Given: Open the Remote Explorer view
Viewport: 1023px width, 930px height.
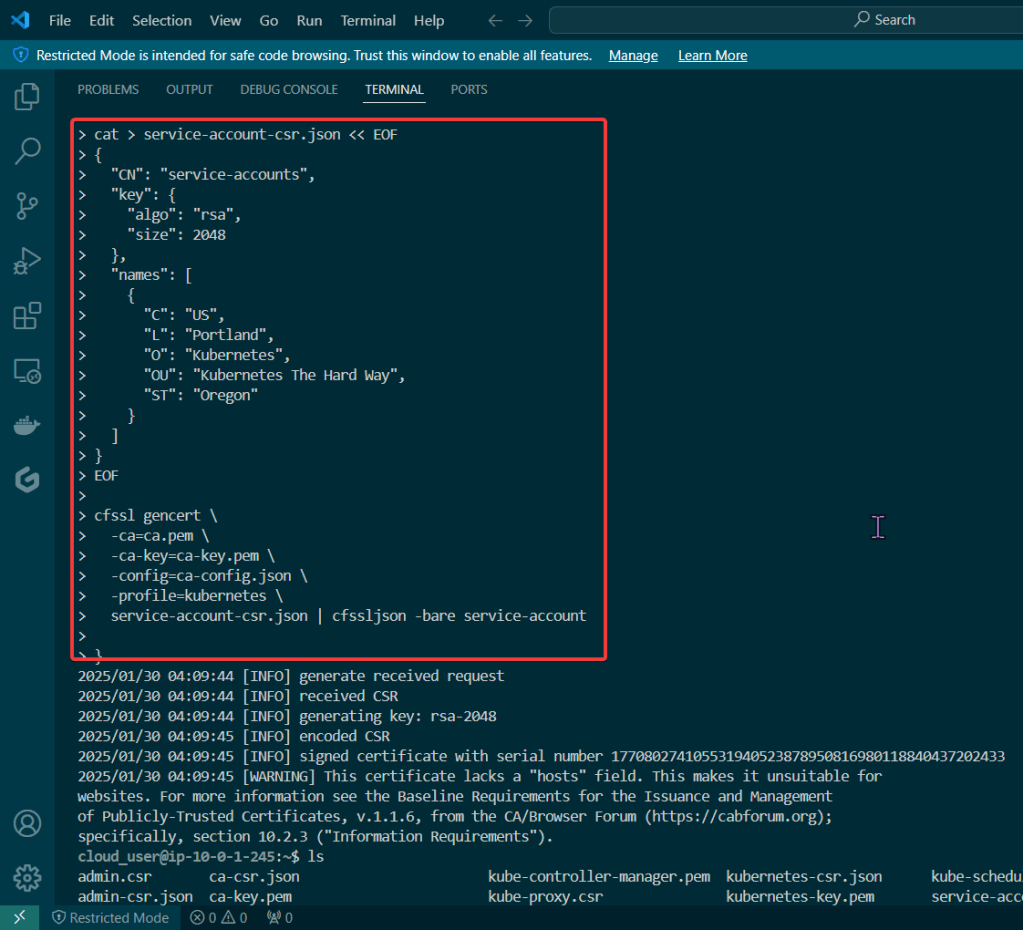Looking at the screenshot, I should [27, 372].
